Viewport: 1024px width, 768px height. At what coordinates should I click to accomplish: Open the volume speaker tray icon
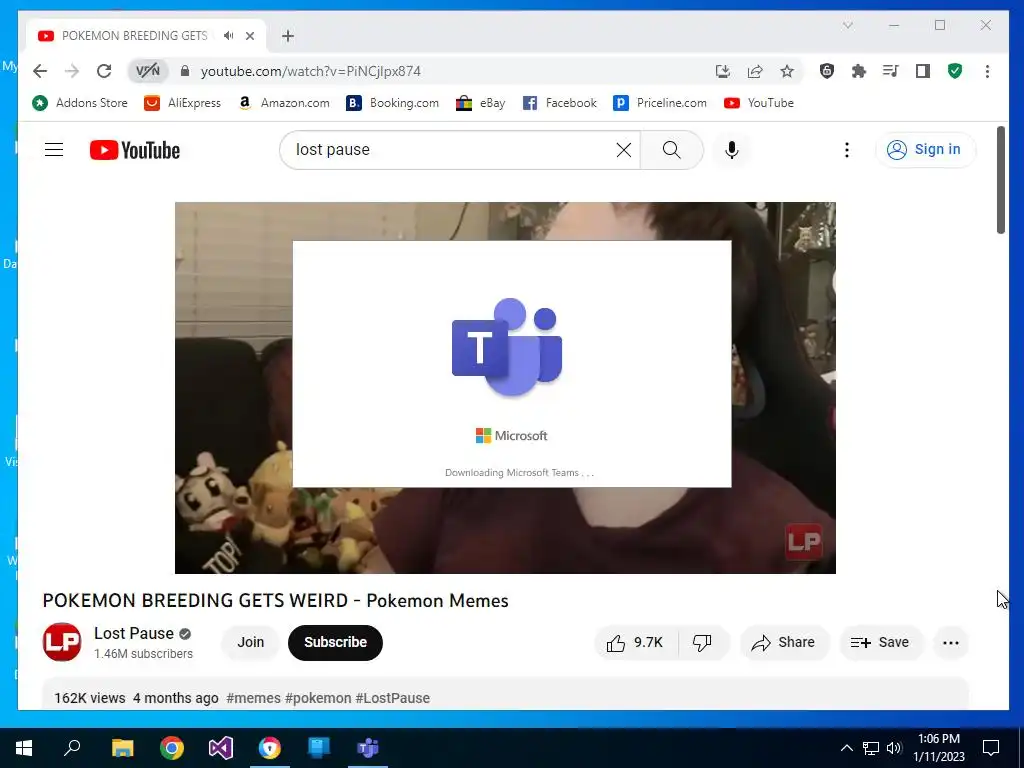click(894, 748)
